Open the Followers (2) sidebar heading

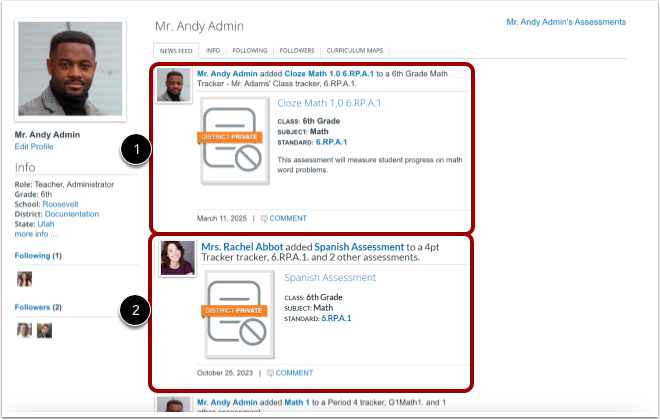(38, 307)
